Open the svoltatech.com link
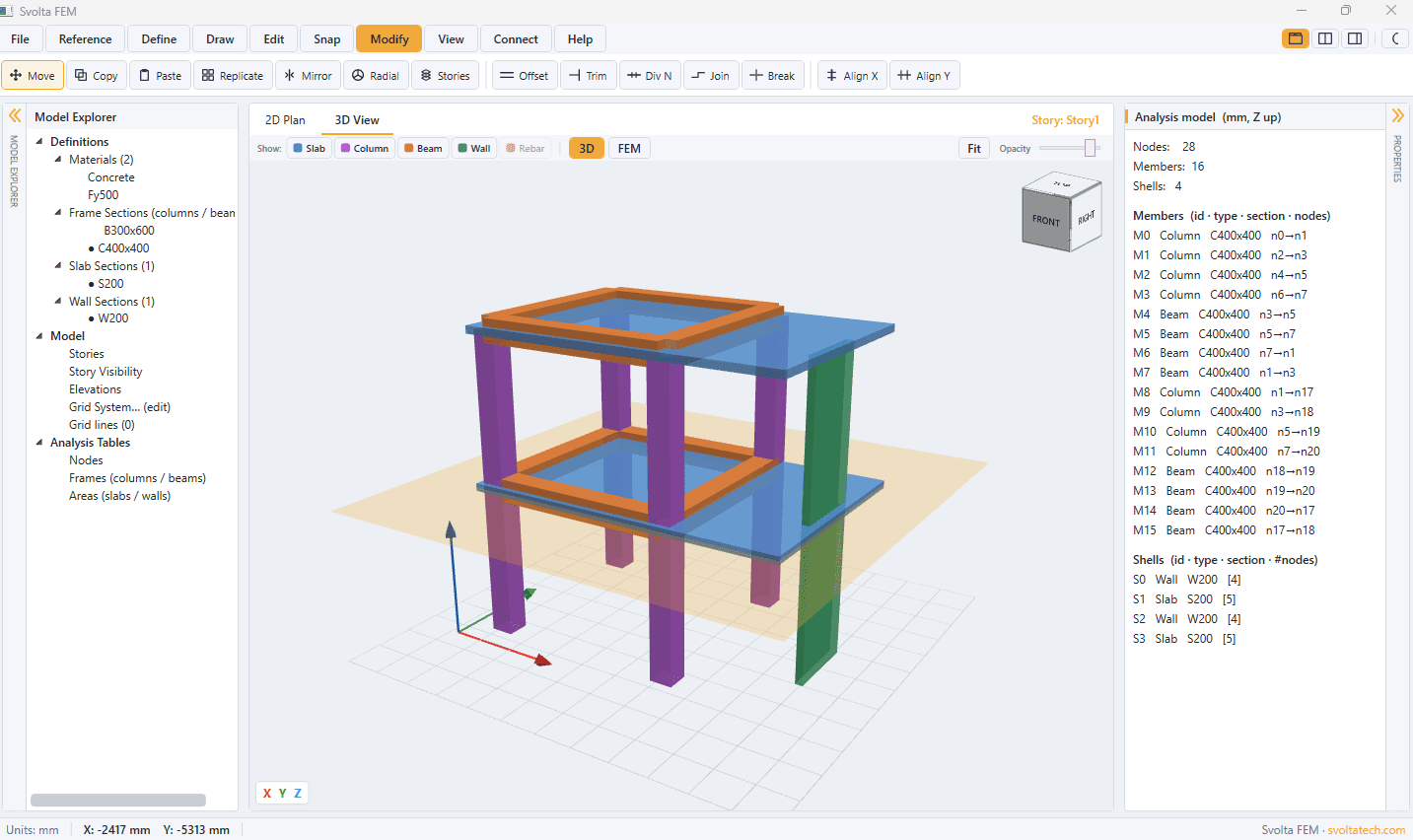1413x840 pixels. click(x=1366, y=830)
